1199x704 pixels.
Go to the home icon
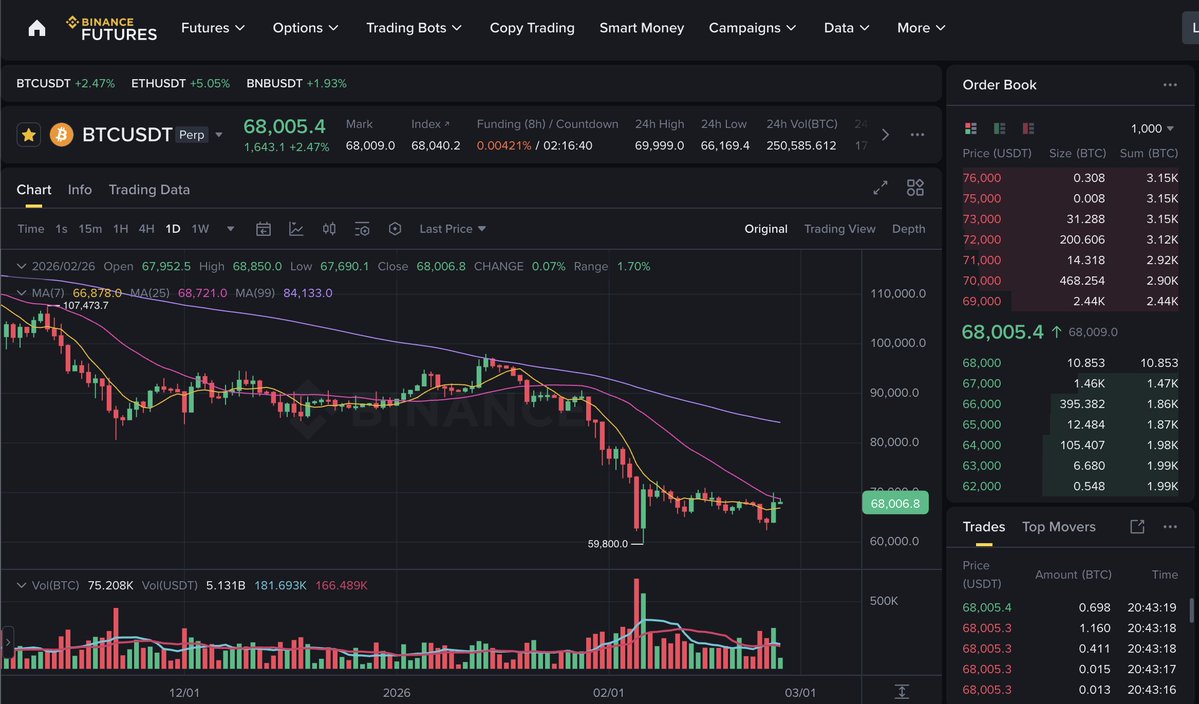[37, 28]
